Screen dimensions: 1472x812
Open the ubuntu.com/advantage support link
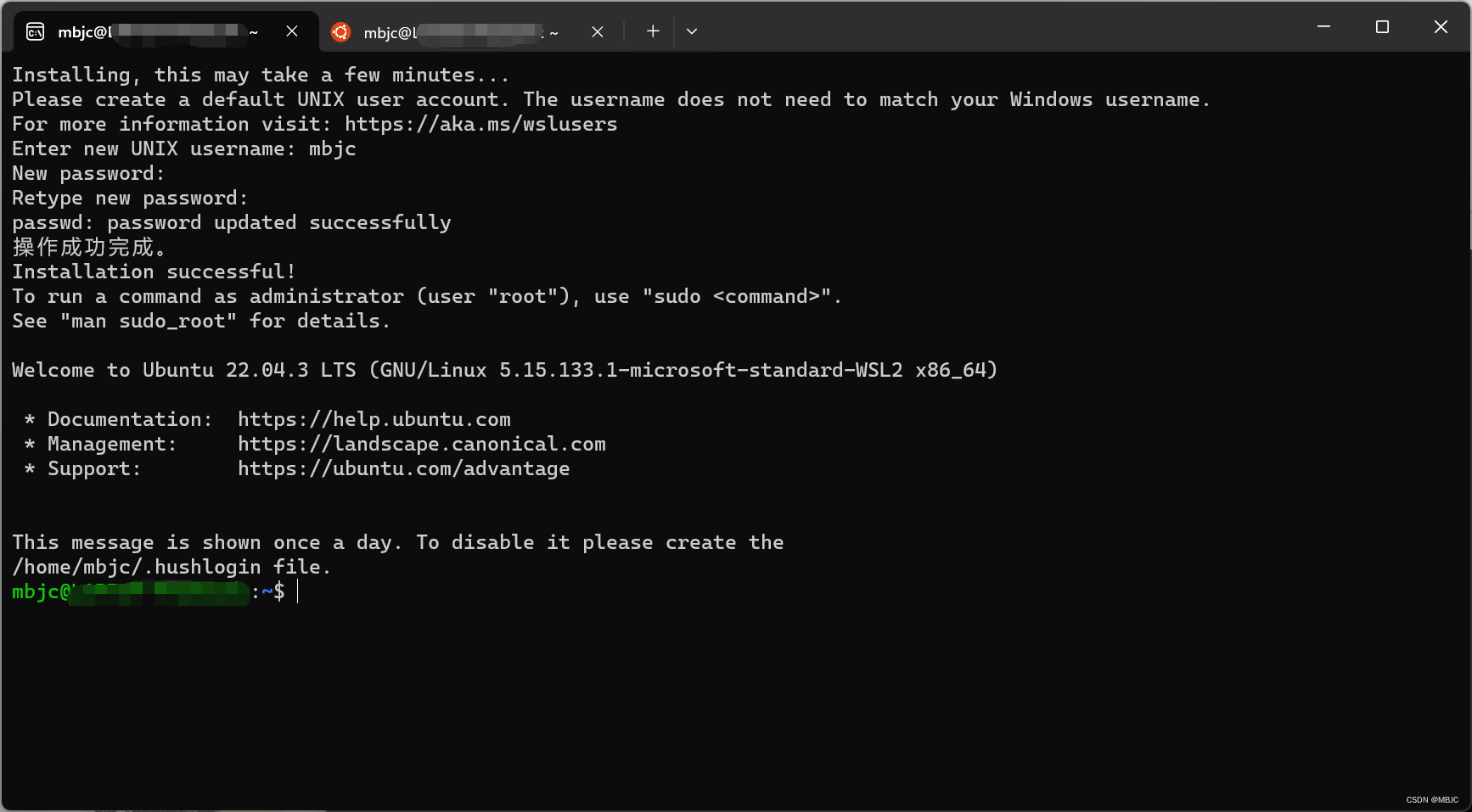(404, 469)
